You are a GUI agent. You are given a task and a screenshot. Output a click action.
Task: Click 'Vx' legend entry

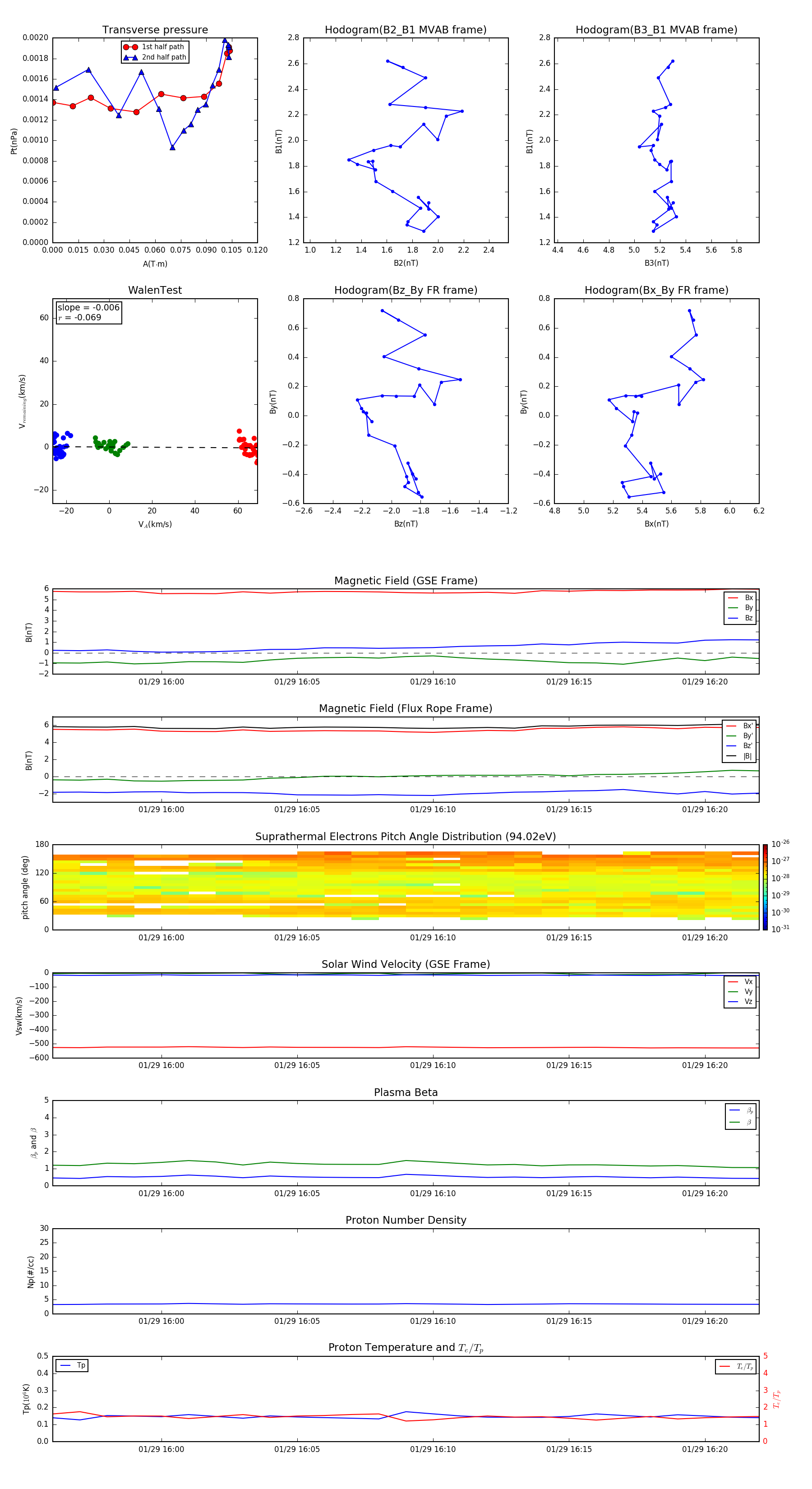point(740,981)
